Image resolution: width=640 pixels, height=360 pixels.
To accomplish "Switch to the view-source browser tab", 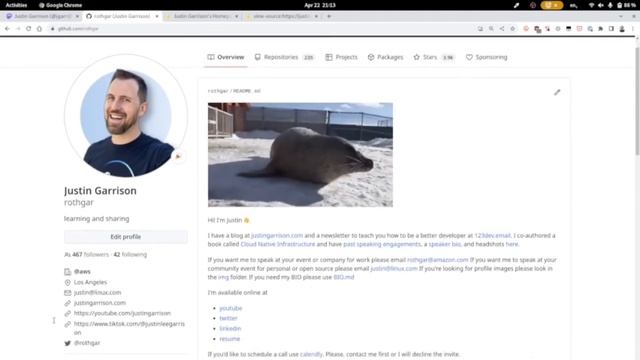I will pyautogui.click(x=282, y=16).
